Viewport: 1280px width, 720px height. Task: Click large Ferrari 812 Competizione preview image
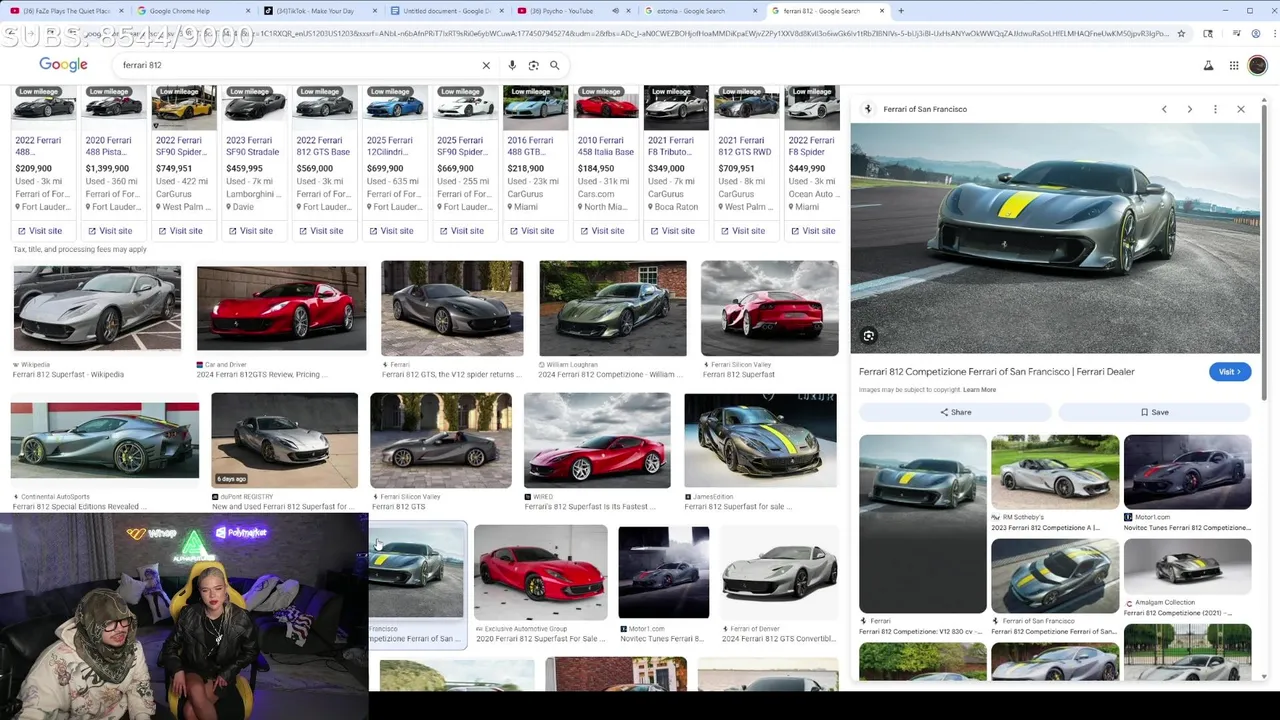[1055, 238]
